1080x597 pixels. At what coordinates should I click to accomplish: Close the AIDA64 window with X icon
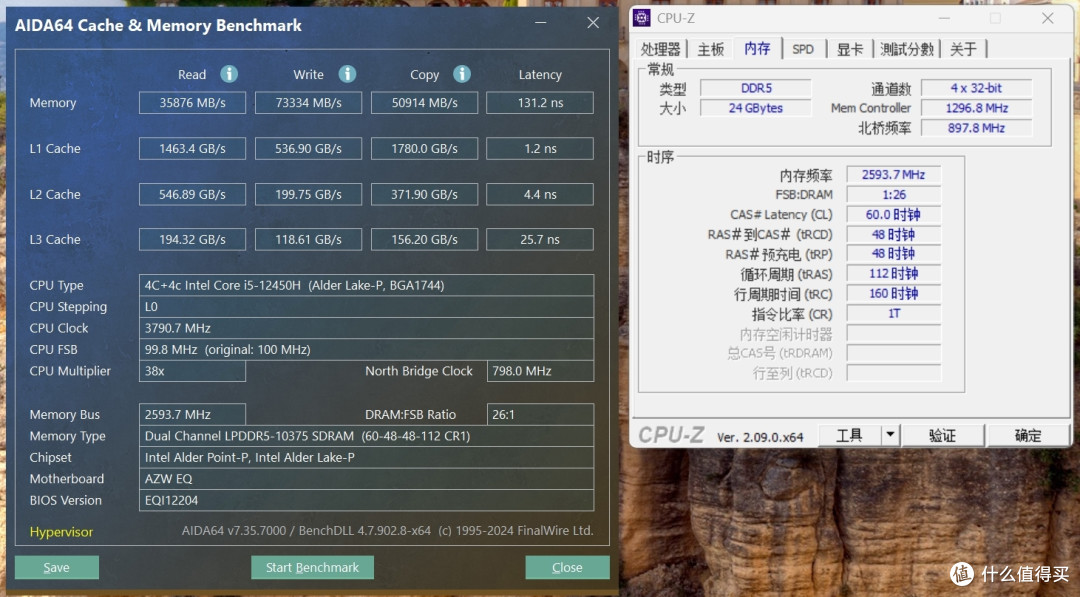[593, 23]
